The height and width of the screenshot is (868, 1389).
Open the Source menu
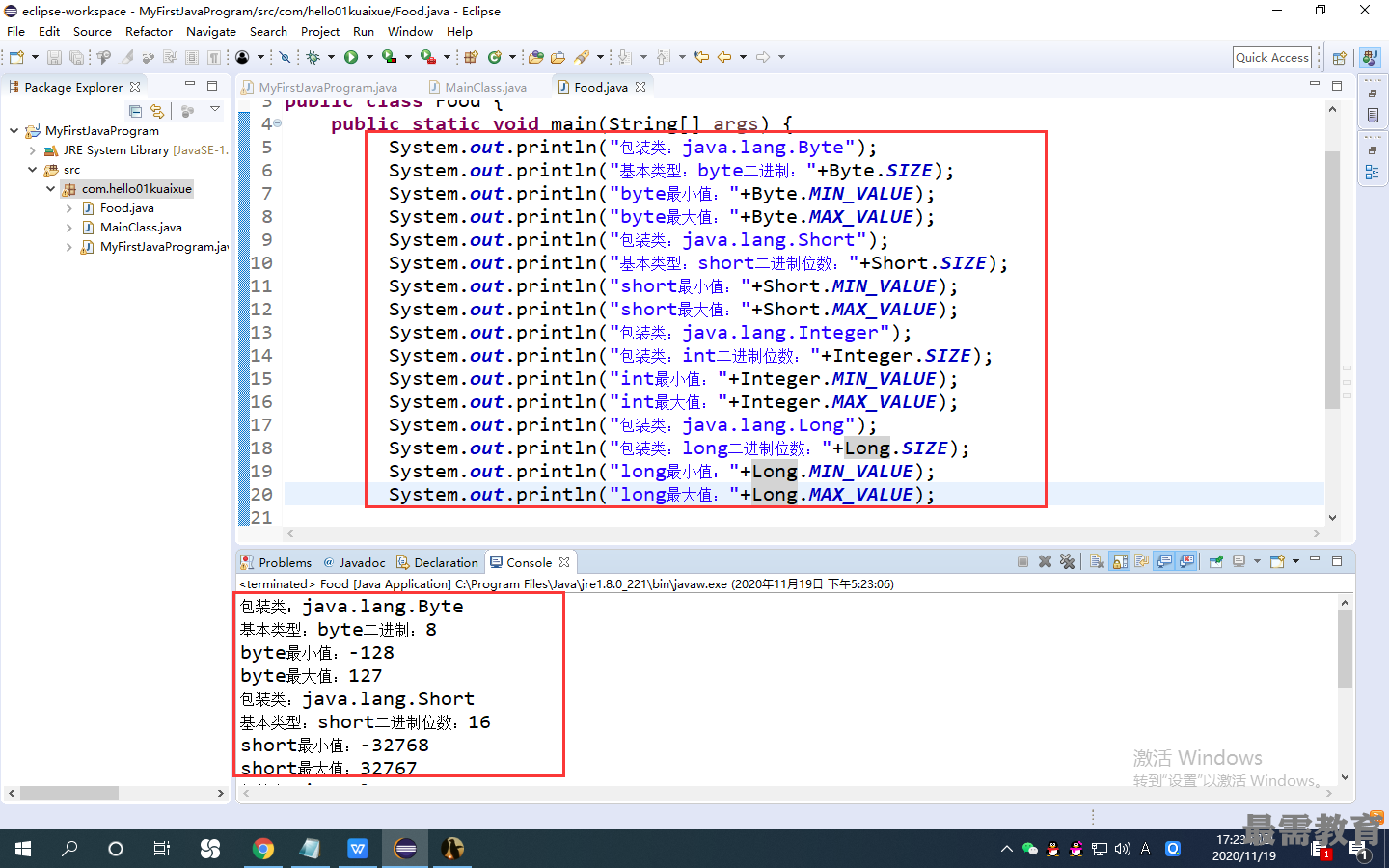[93, 31]
